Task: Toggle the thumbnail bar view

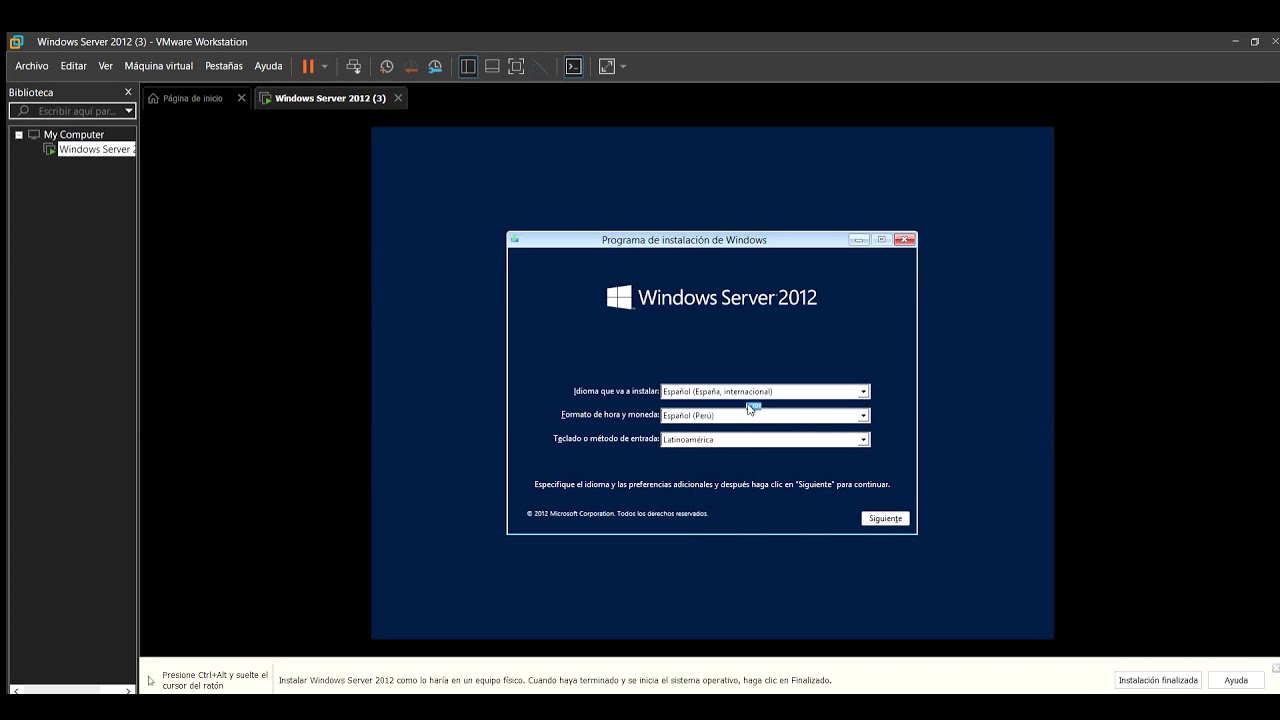Action: point(492,66)
